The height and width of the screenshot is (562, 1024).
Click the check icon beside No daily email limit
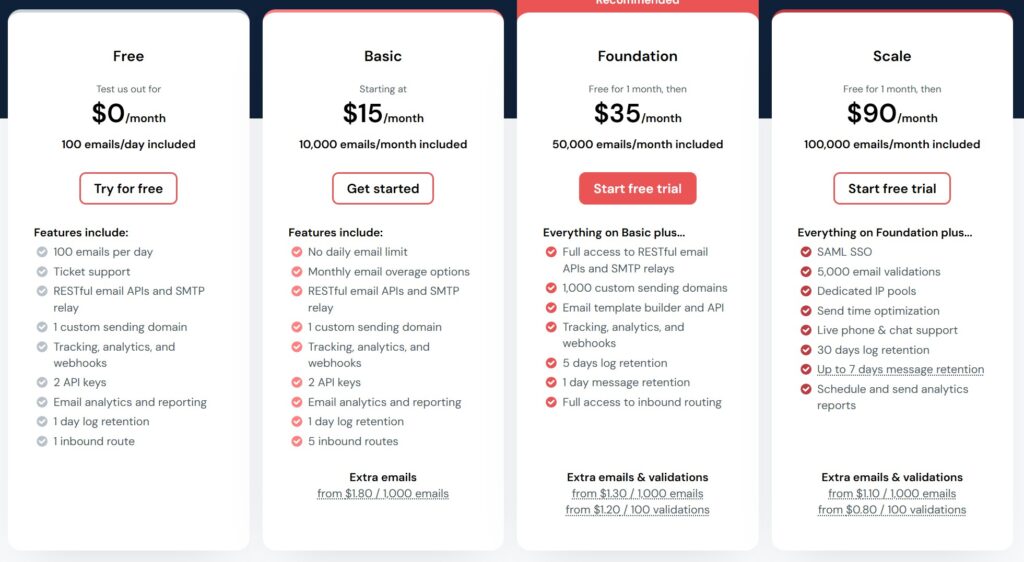[x=297, y=252]
